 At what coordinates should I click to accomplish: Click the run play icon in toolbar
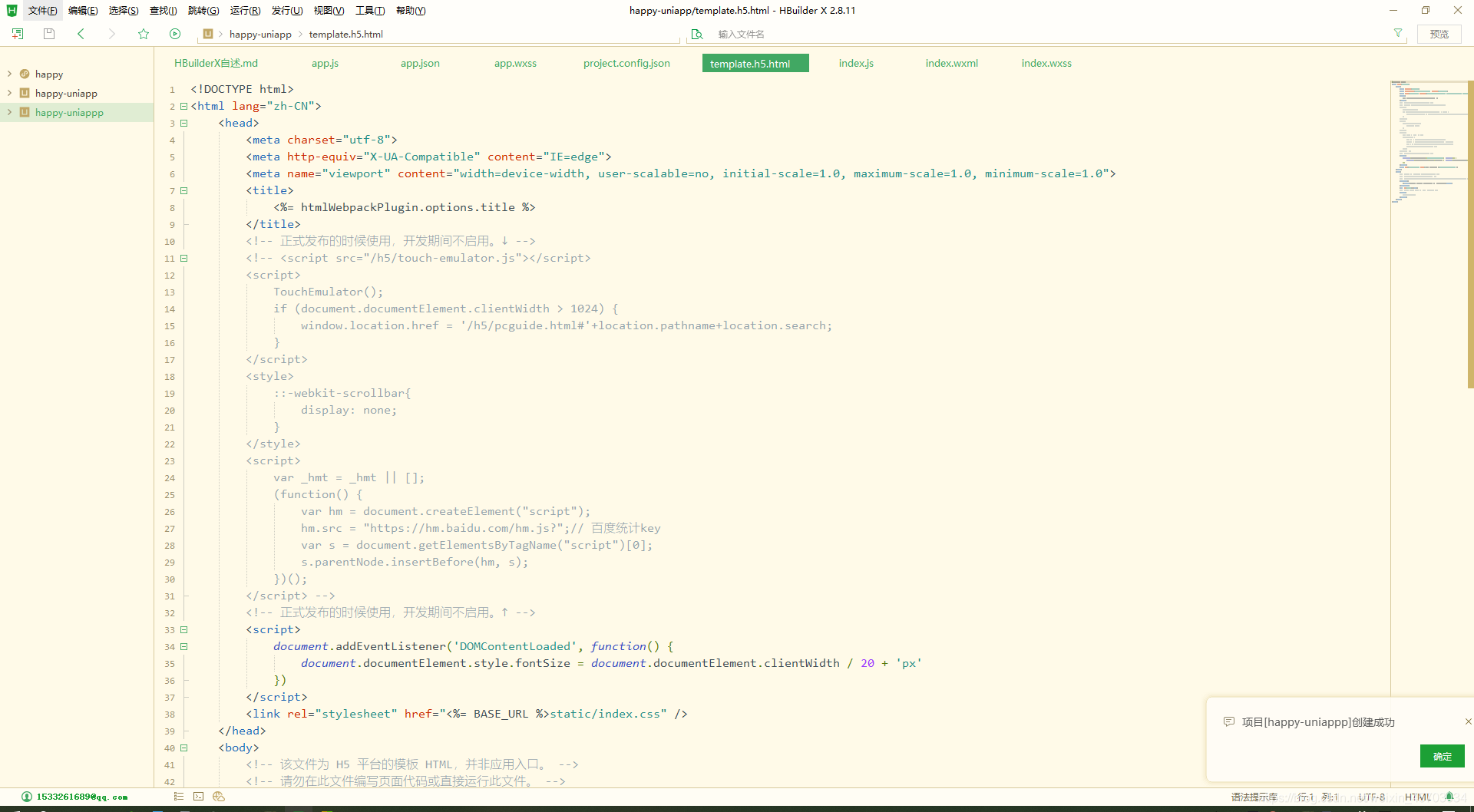tap(175, 34)
